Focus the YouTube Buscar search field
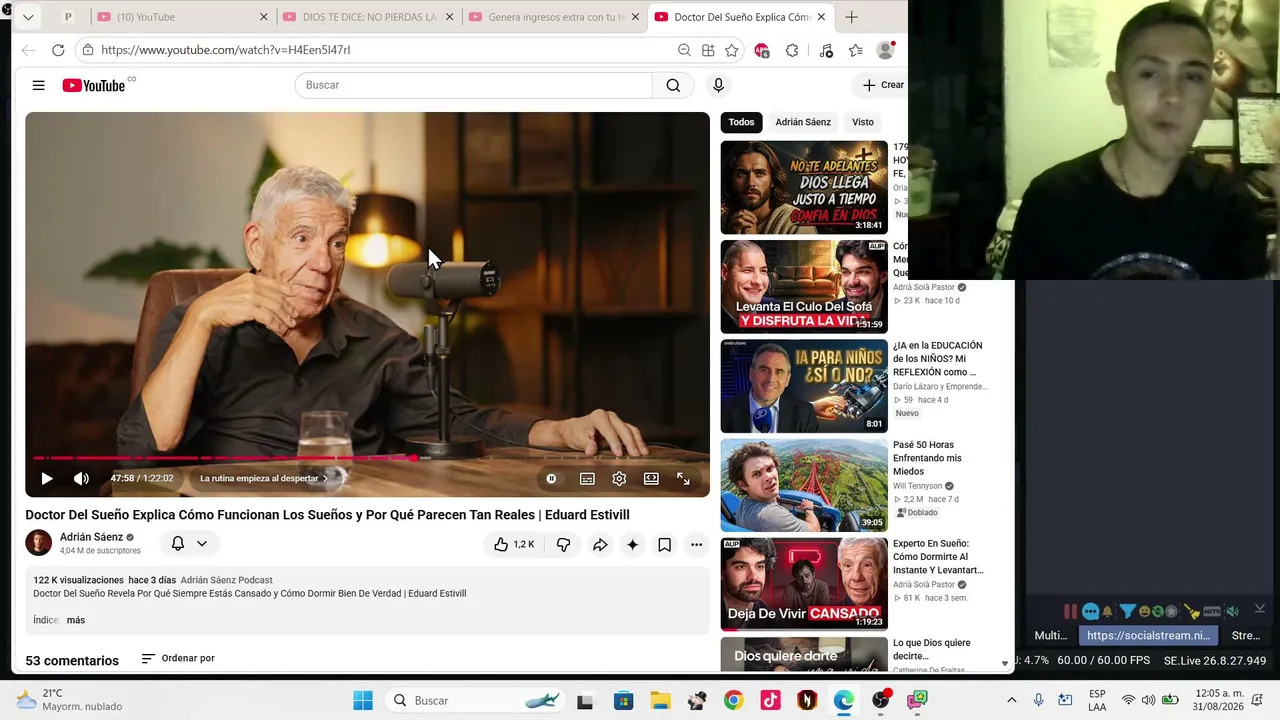The image size is (1280, 720). (473, 85)
